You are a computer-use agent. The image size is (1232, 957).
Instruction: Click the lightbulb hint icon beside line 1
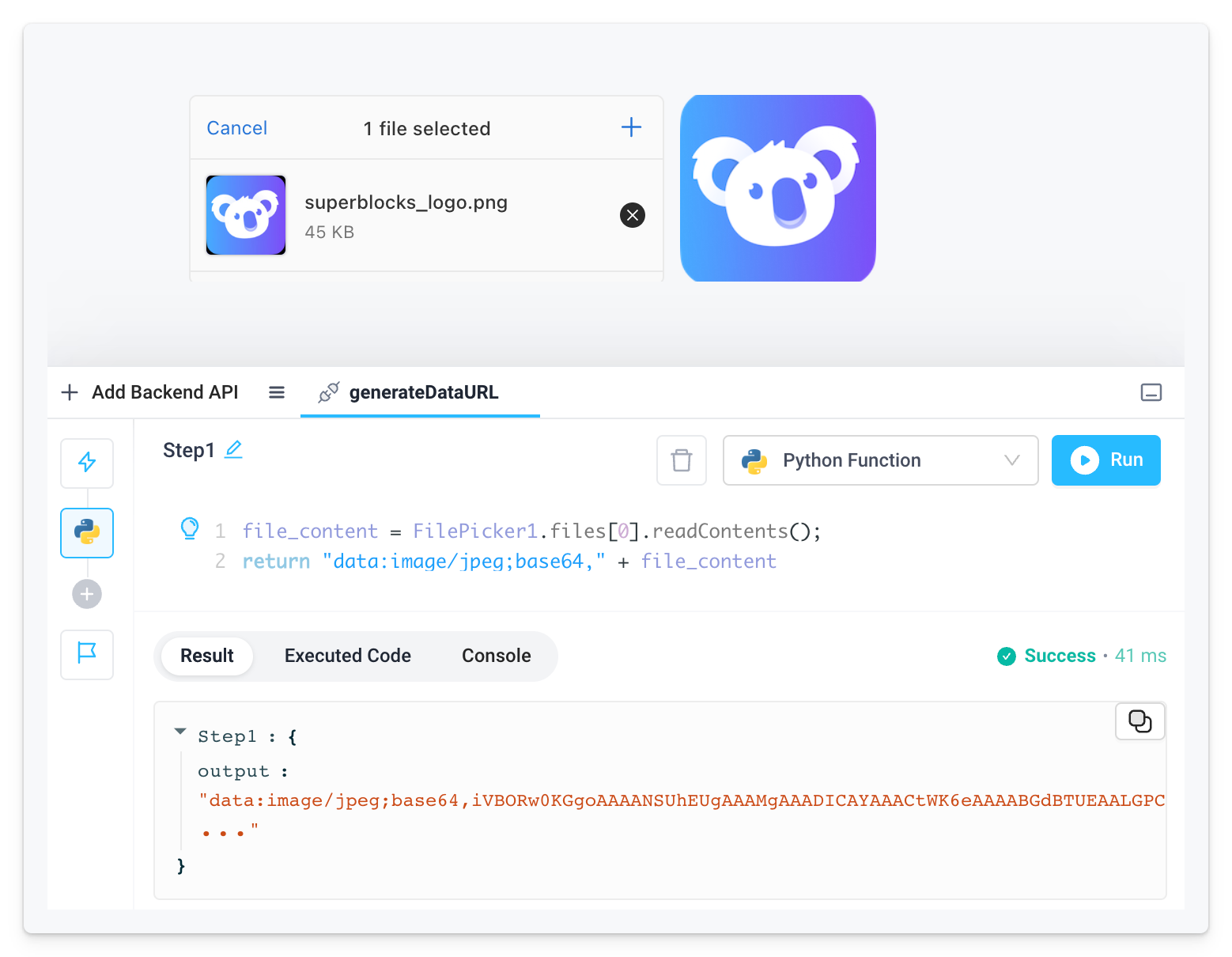point(190,528)
